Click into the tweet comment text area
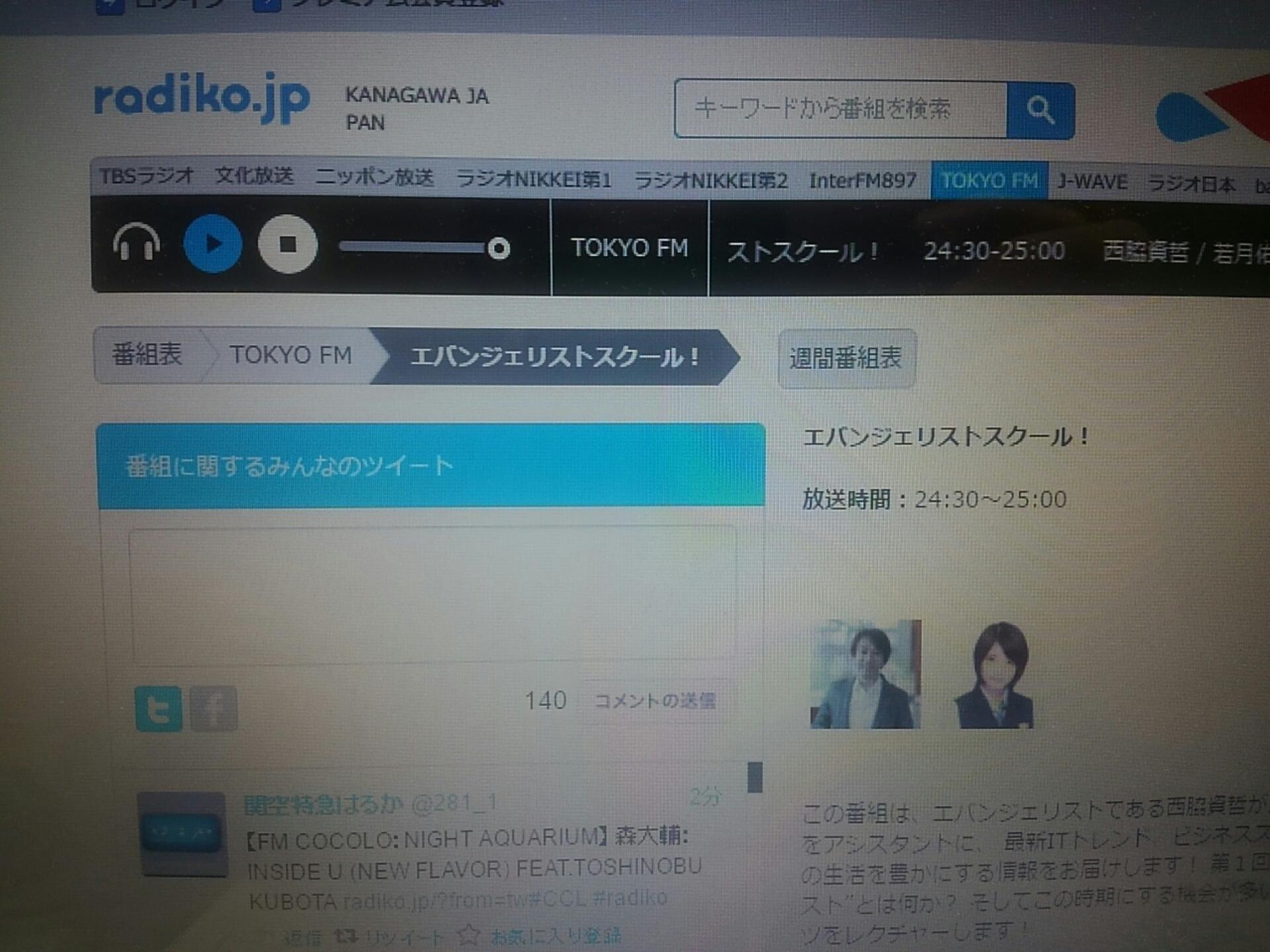Image resolution: width=1270 pixels, height=952 pixels. 433,595
